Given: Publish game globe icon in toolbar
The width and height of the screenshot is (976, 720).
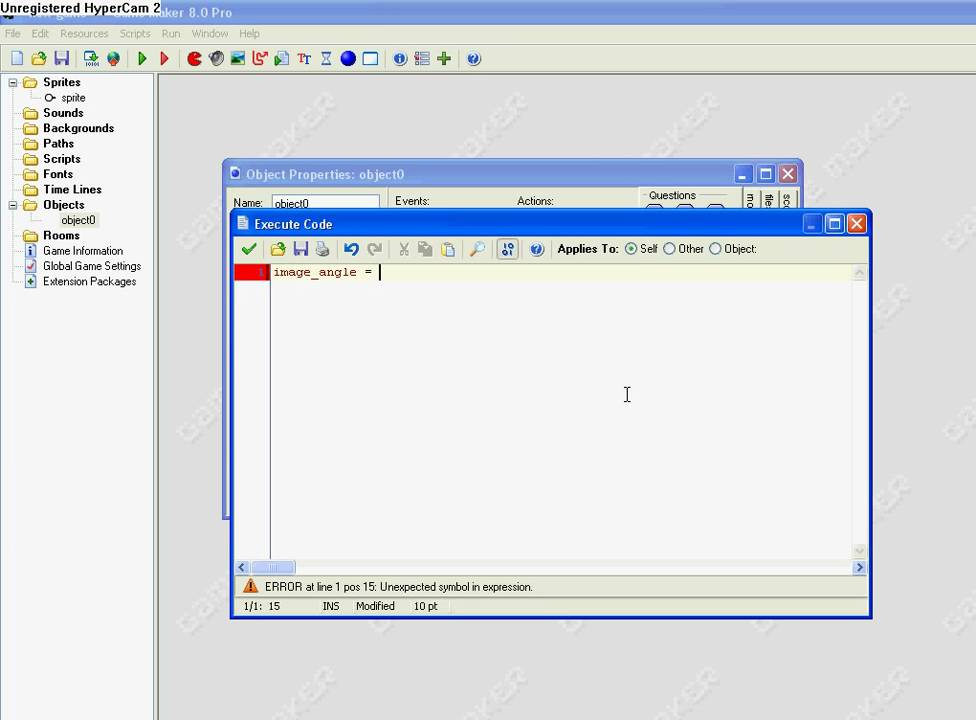Looking at the screenshot, I should pyautogui.click(x=113, y=58).
